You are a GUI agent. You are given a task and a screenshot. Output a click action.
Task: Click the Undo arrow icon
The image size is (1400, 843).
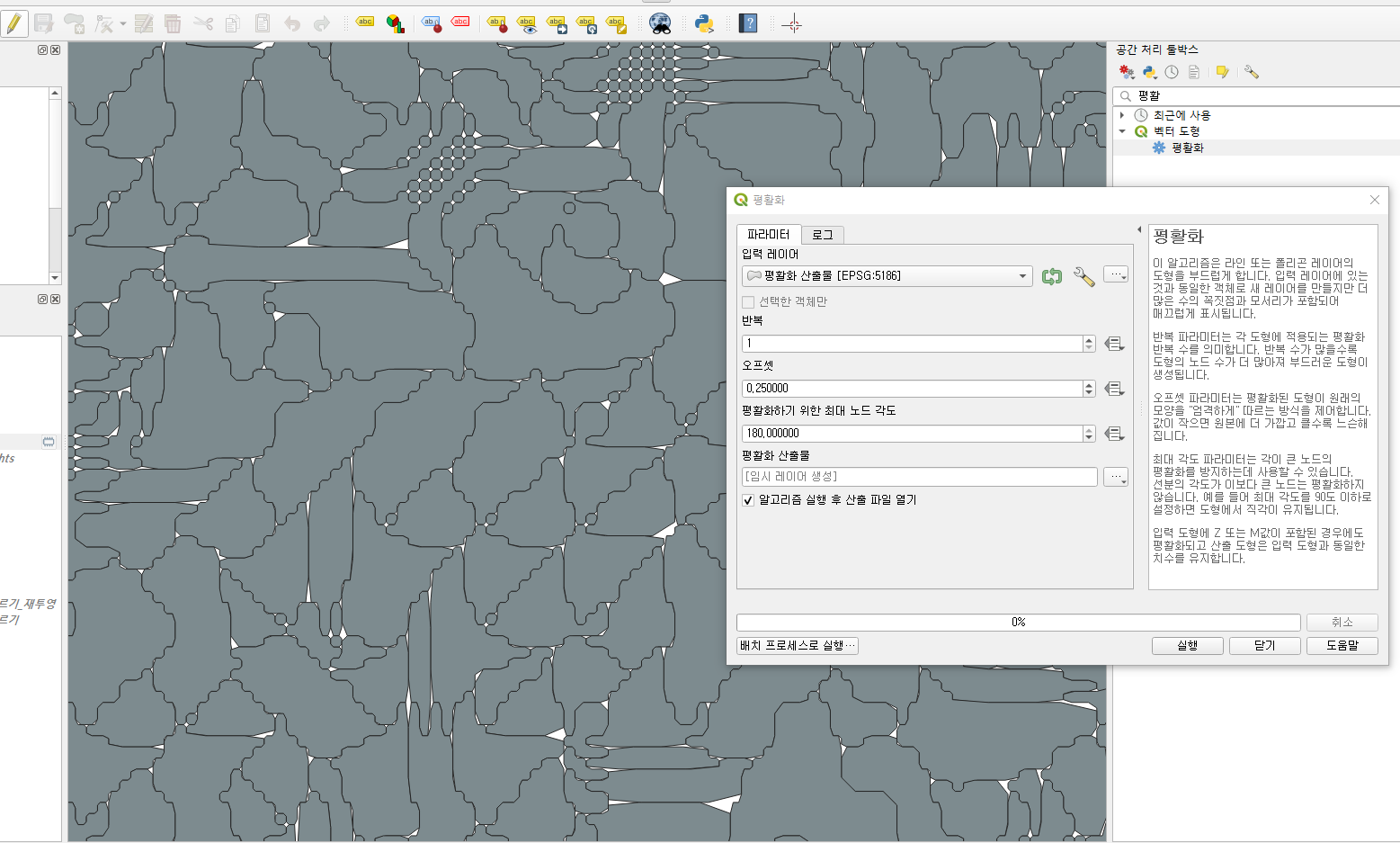point(292,23)
